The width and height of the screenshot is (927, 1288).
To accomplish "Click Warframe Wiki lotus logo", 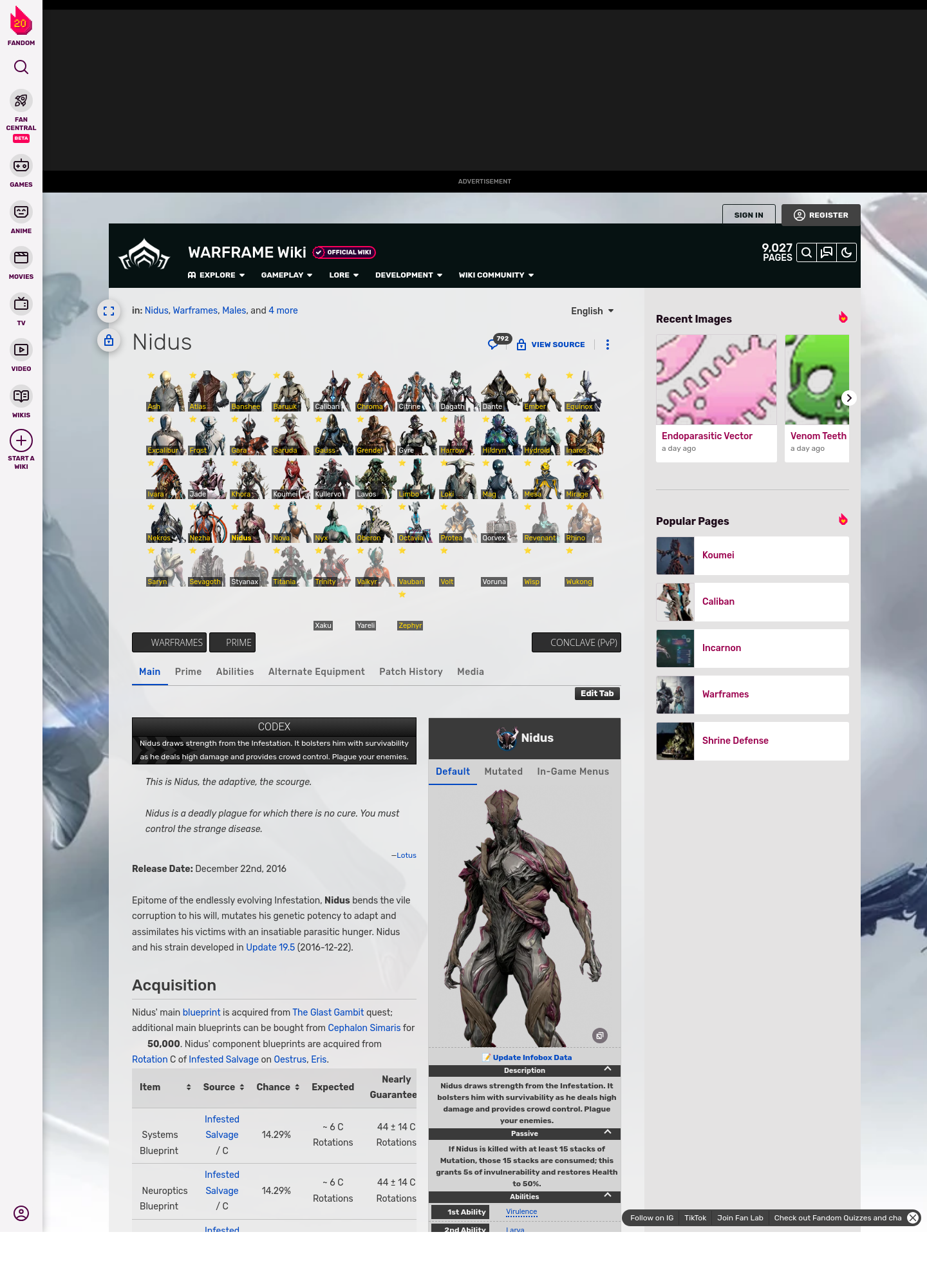I will click(x=144, y=254).
